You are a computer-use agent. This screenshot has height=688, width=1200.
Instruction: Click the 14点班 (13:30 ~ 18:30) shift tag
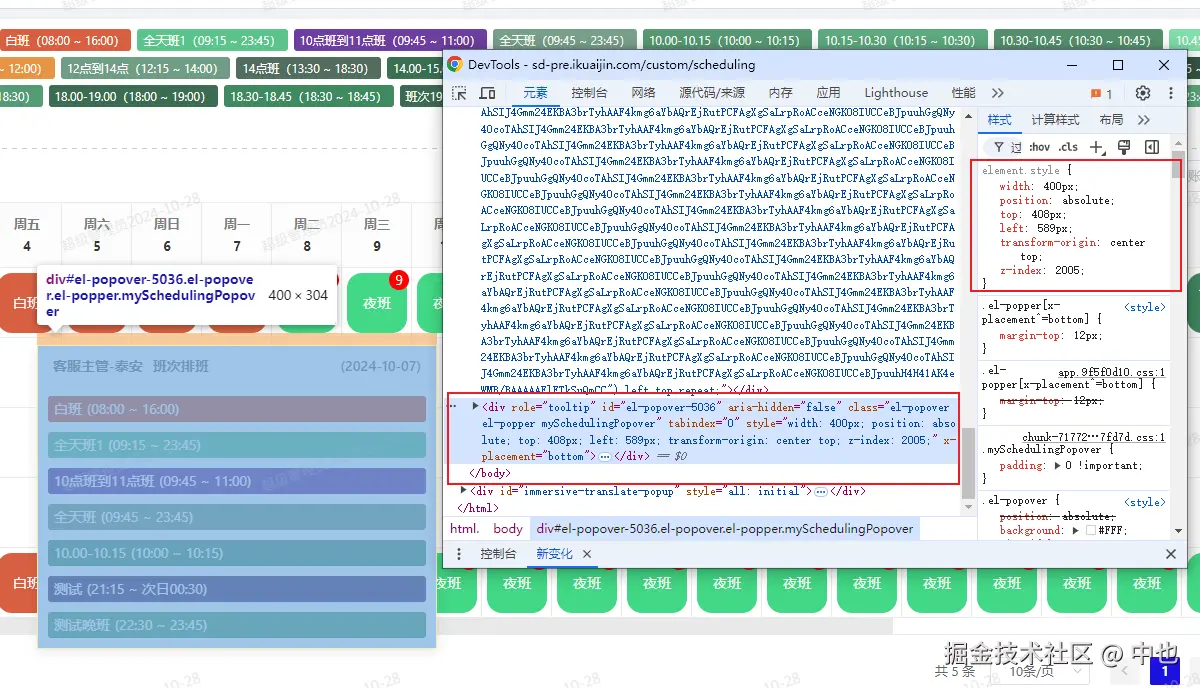point(309,68)
